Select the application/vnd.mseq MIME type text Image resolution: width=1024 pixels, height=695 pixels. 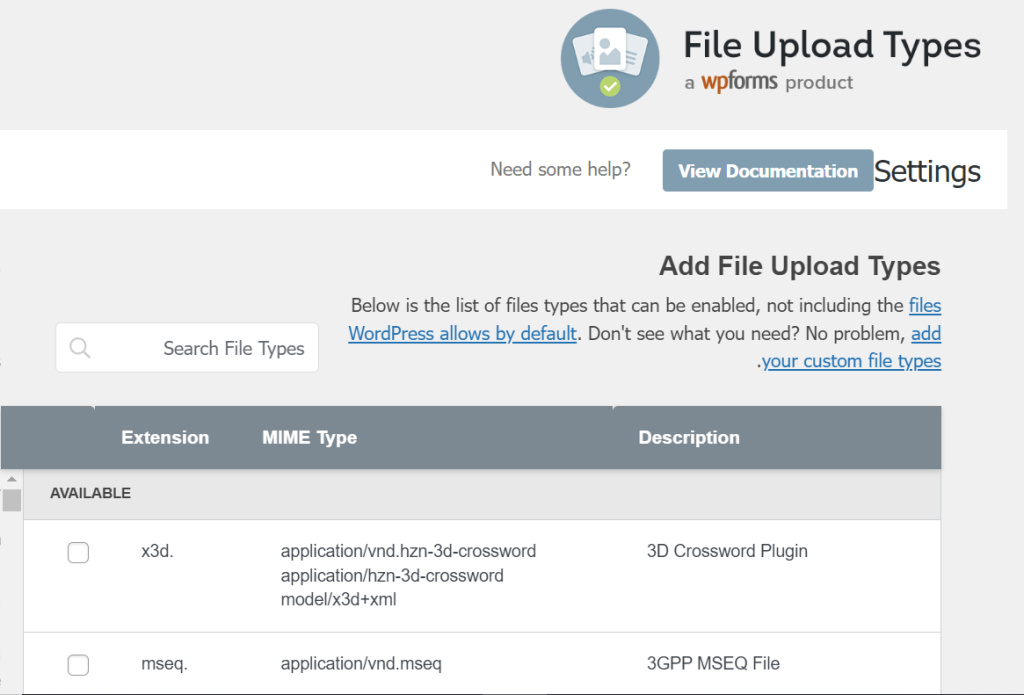[361, 663]
